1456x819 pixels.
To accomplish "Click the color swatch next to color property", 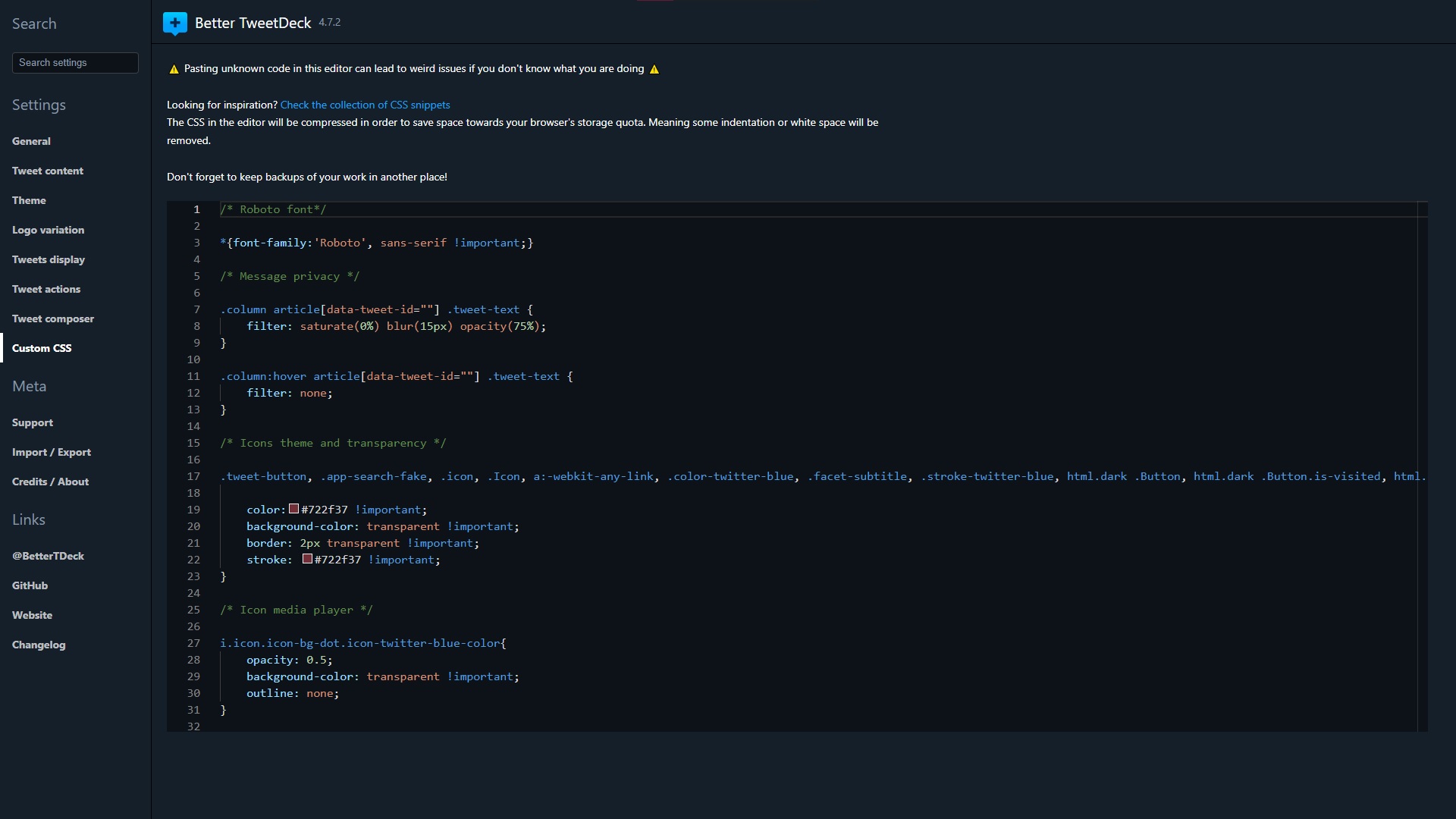I will 293,510.
